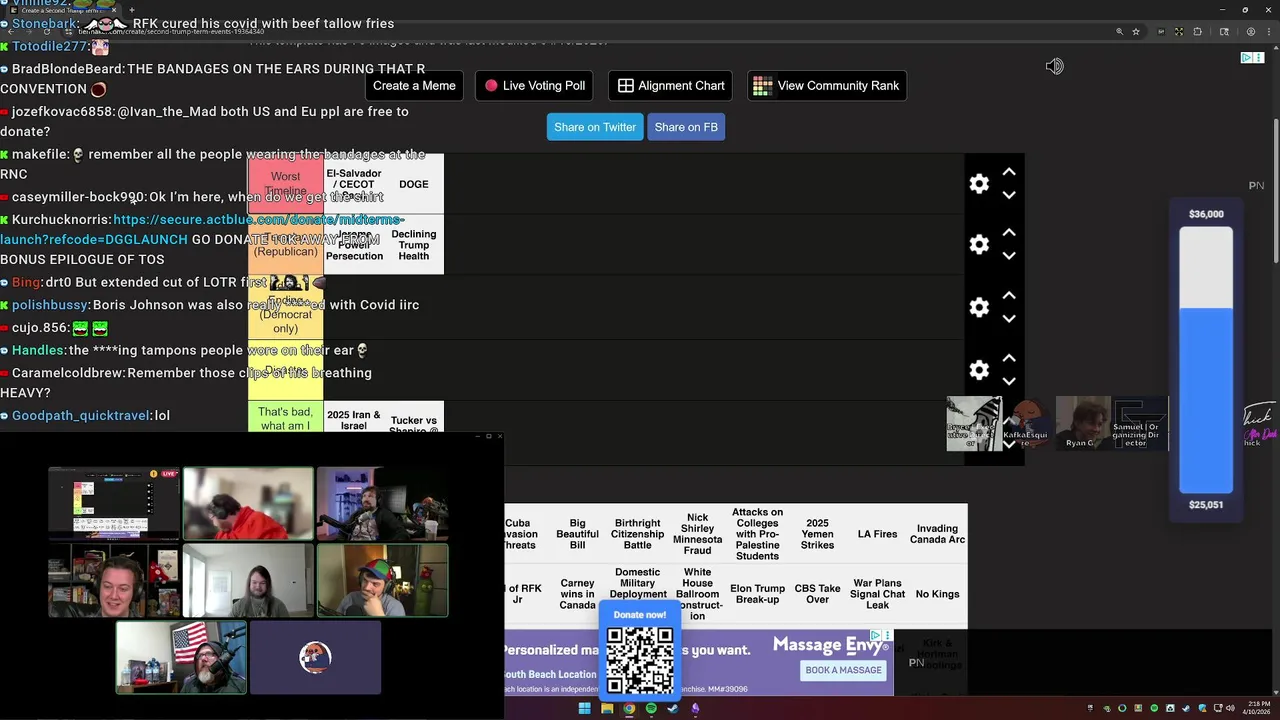Open the Windows Start menu
The image size is (1280, 720).
tap(584, 709)
